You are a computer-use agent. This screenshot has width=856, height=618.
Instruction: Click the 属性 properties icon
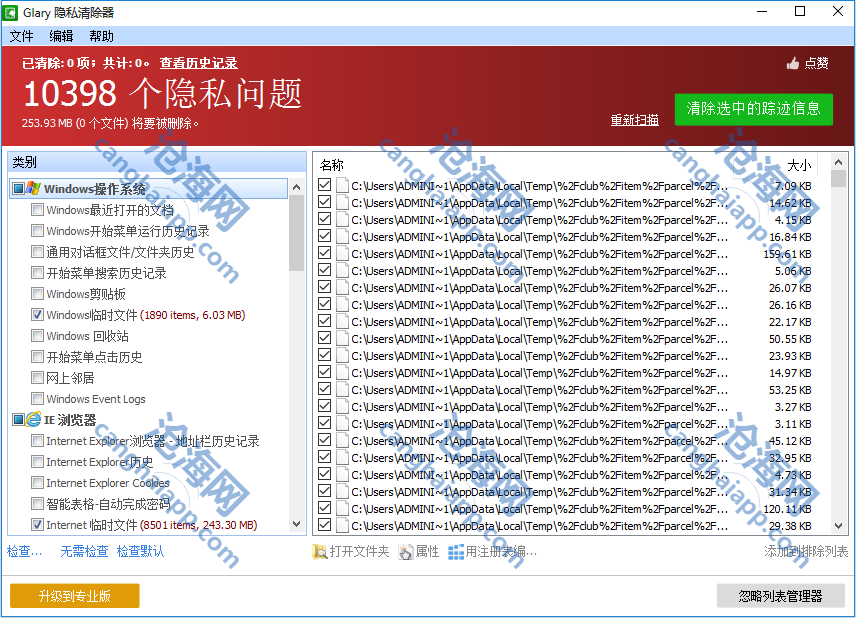click(x=406, y=552)
